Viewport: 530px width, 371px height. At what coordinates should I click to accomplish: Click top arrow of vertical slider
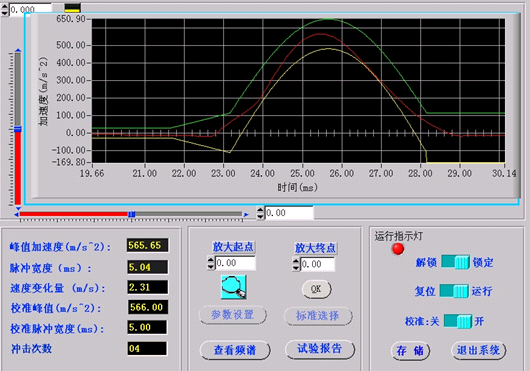click(x=18, y=50)
